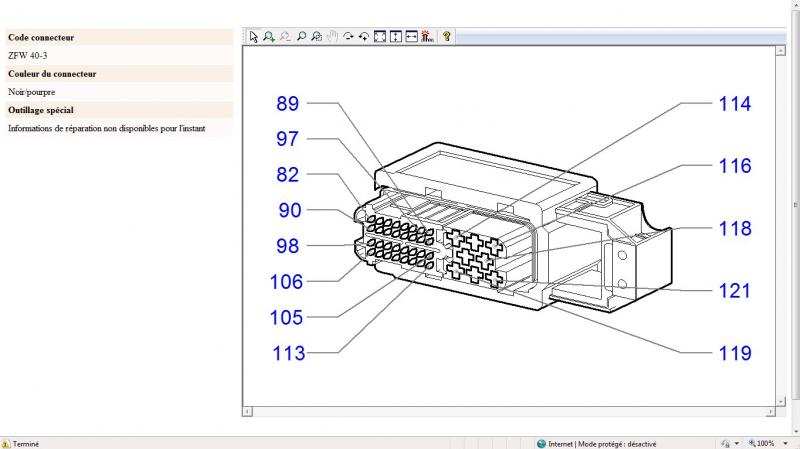
Task: Click pin label 113
Action: (x=289, y=353)
